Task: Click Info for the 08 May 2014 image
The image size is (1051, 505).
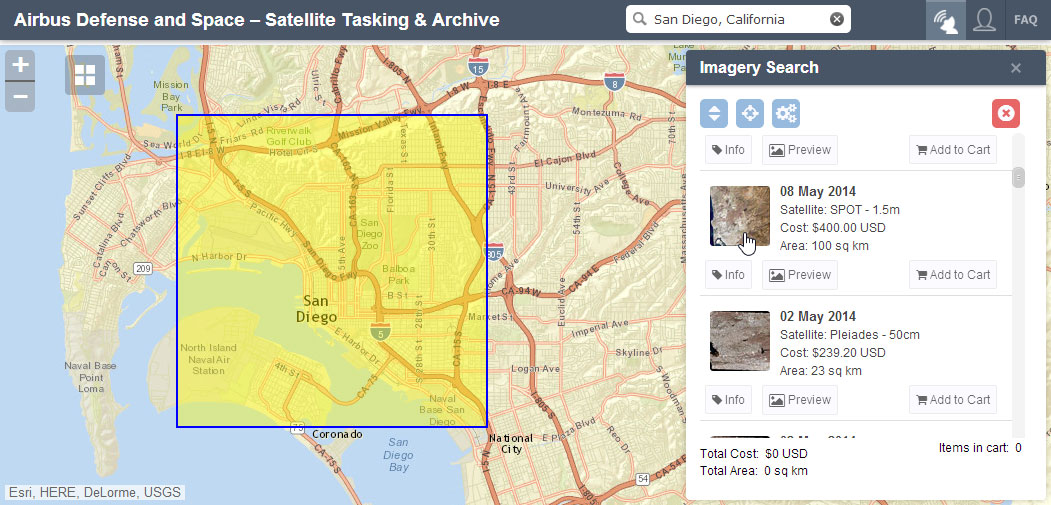Action: (x=728, y=274)
